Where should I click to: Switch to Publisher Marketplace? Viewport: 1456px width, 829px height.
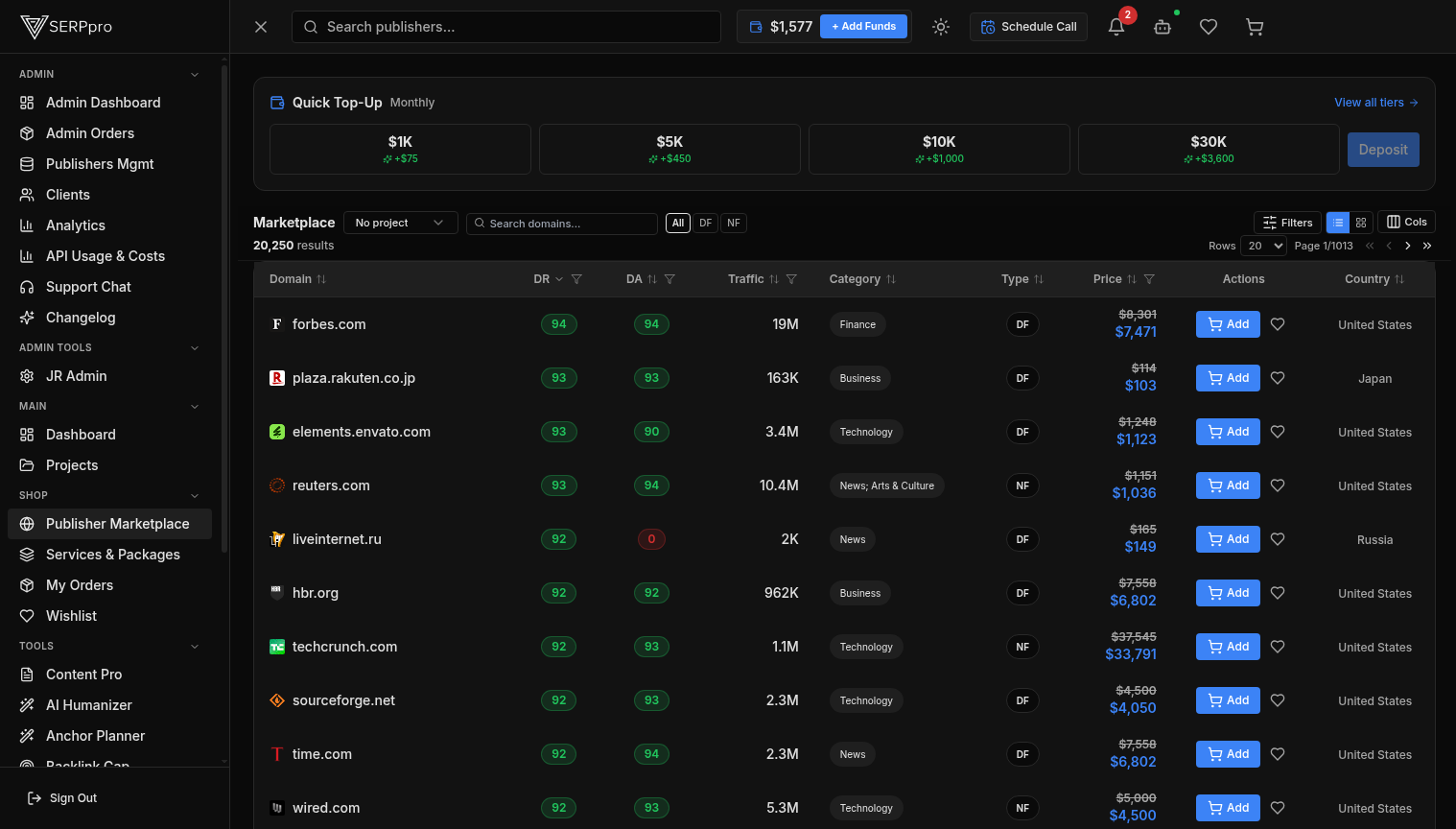coord(118,524)
